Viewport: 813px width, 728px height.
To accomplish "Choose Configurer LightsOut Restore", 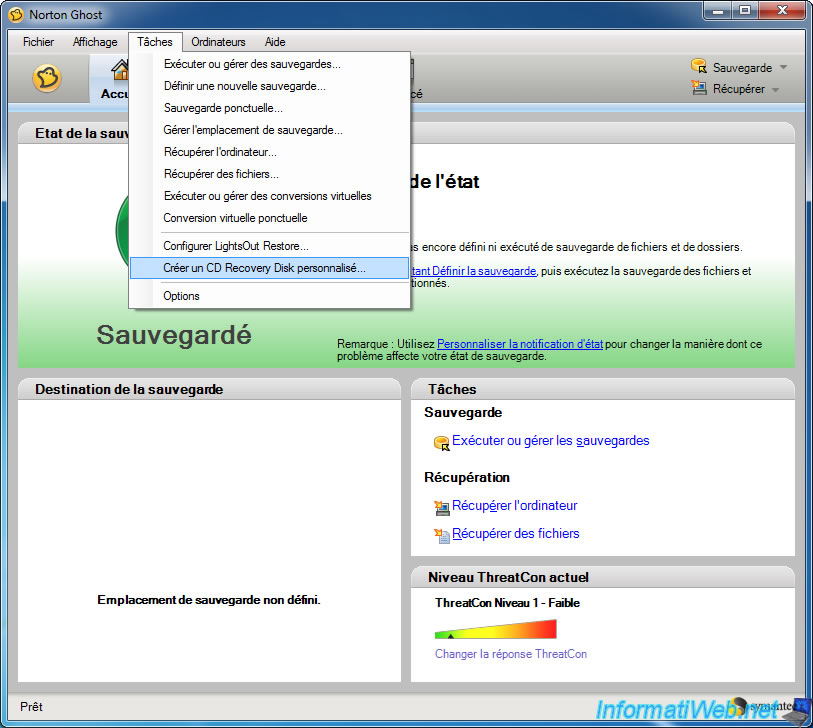I will point(270,246).
